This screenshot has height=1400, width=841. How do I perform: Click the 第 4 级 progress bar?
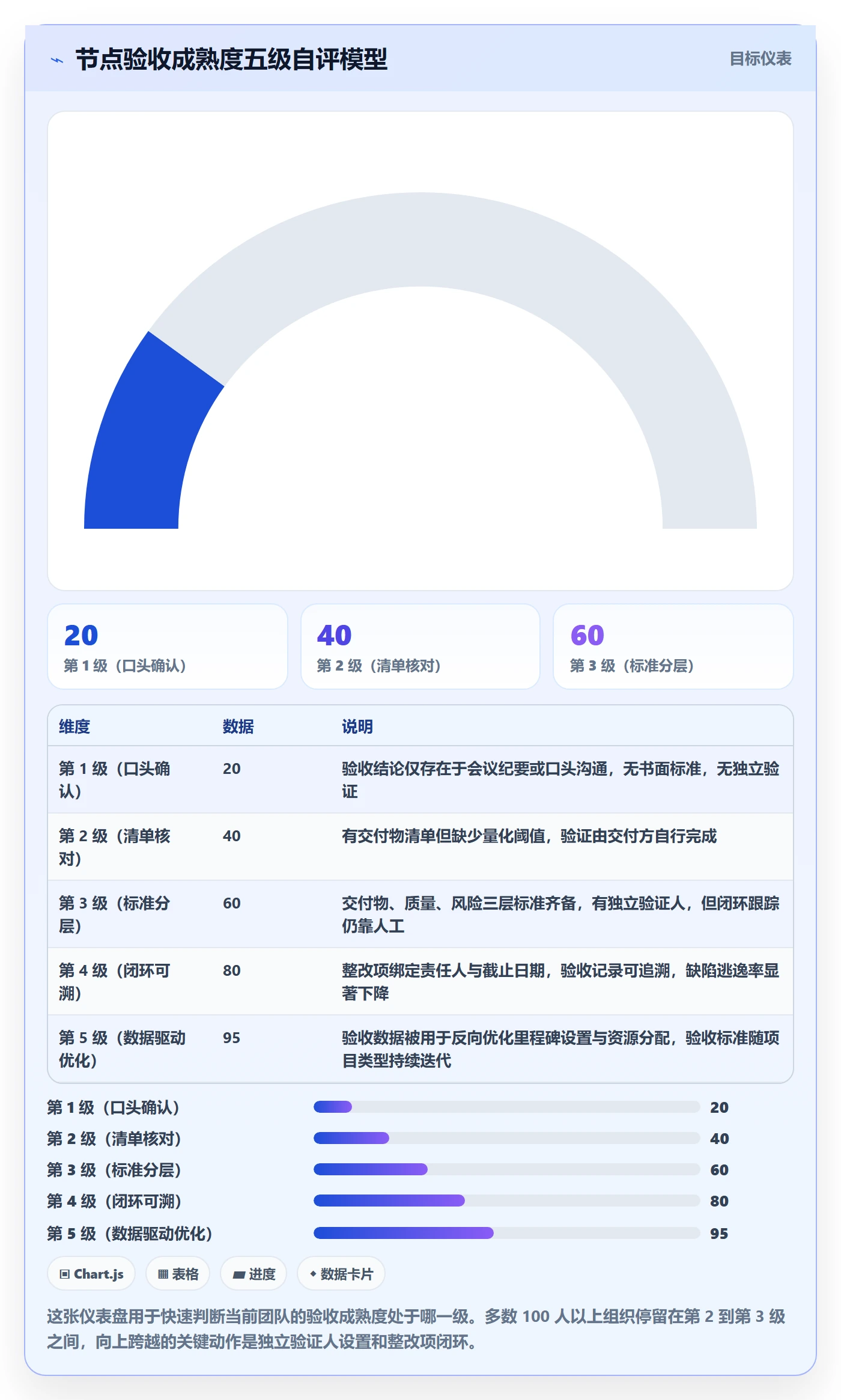pos(506,1201)
